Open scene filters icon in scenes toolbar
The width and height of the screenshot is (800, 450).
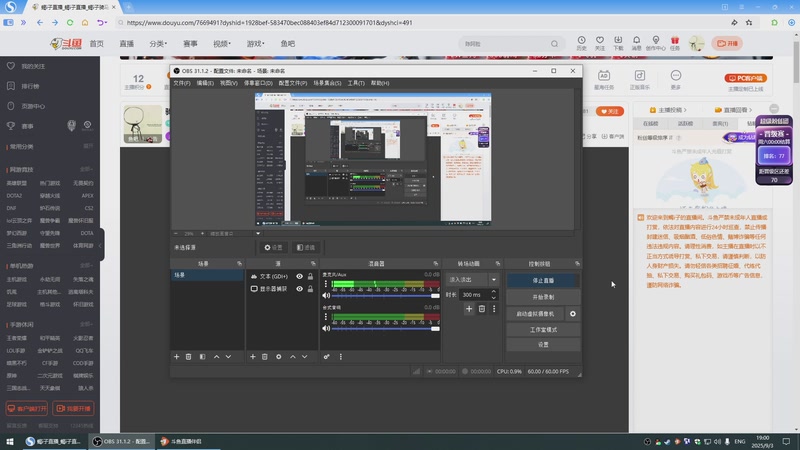(203, 357)
